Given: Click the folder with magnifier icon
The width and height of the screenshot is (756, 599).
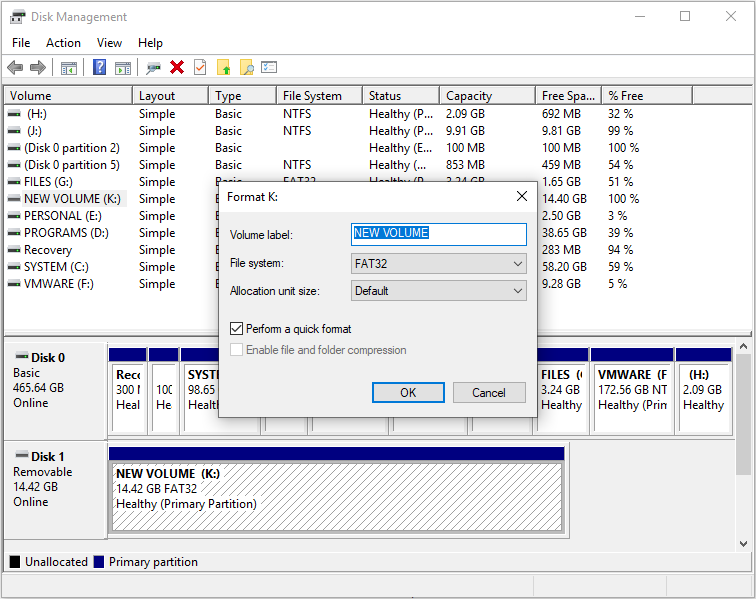Looking at the screenshot, I should (x=246, y=67).
